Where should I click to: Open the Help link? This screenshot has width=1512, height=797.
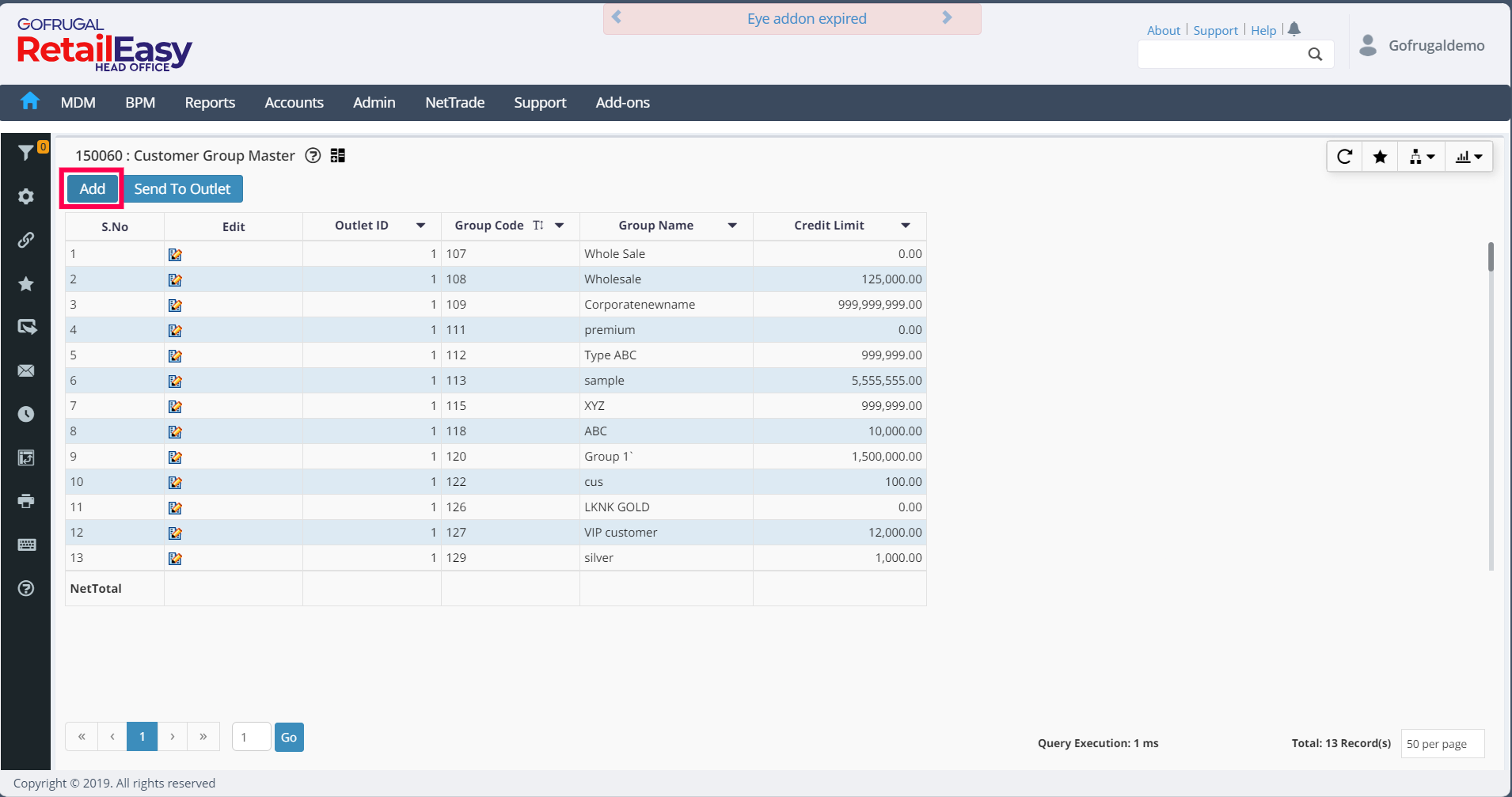[x=1263, y=30]
